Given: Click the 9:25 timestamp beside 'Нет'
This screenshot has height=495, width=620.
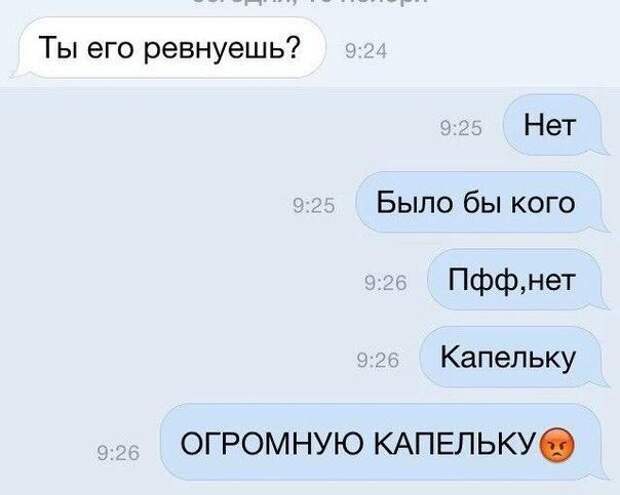Looking at the screenshot, I should point(461,128).
